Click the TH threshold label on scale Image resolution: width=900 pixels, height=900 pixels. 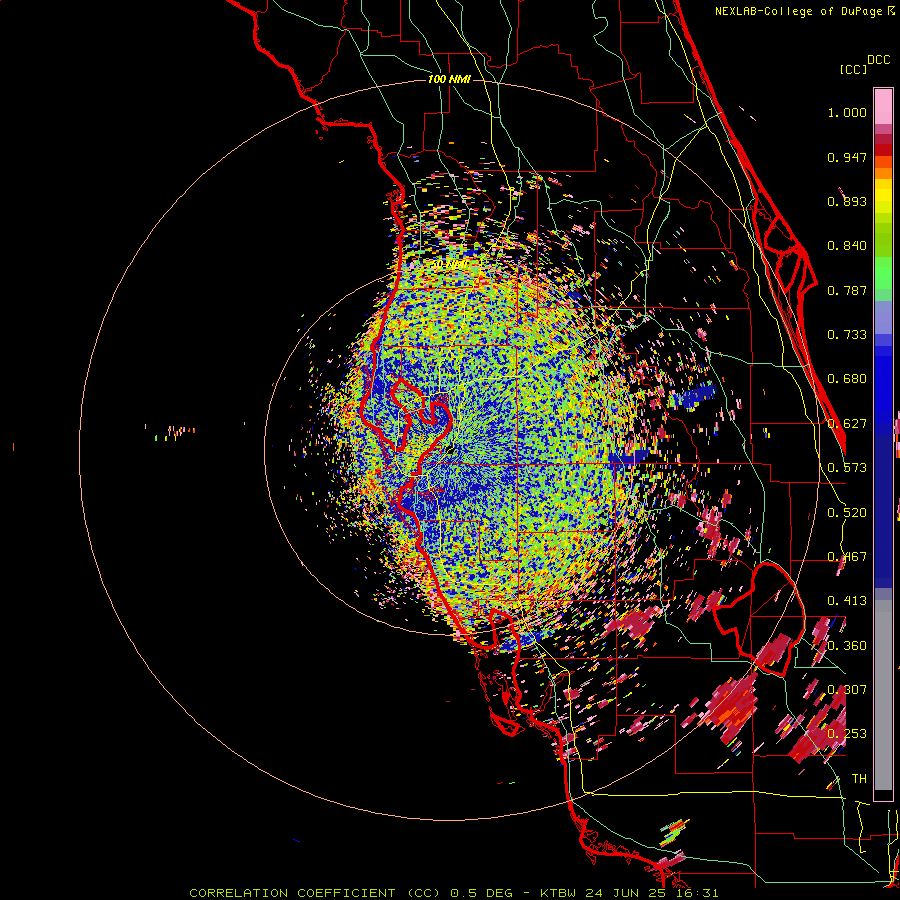[859, 779]
